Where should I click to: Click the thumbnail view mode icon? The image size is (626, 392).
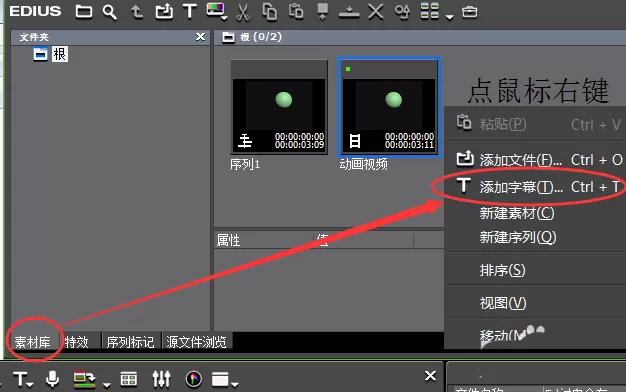pyautogui.click(x=430, y=11)
